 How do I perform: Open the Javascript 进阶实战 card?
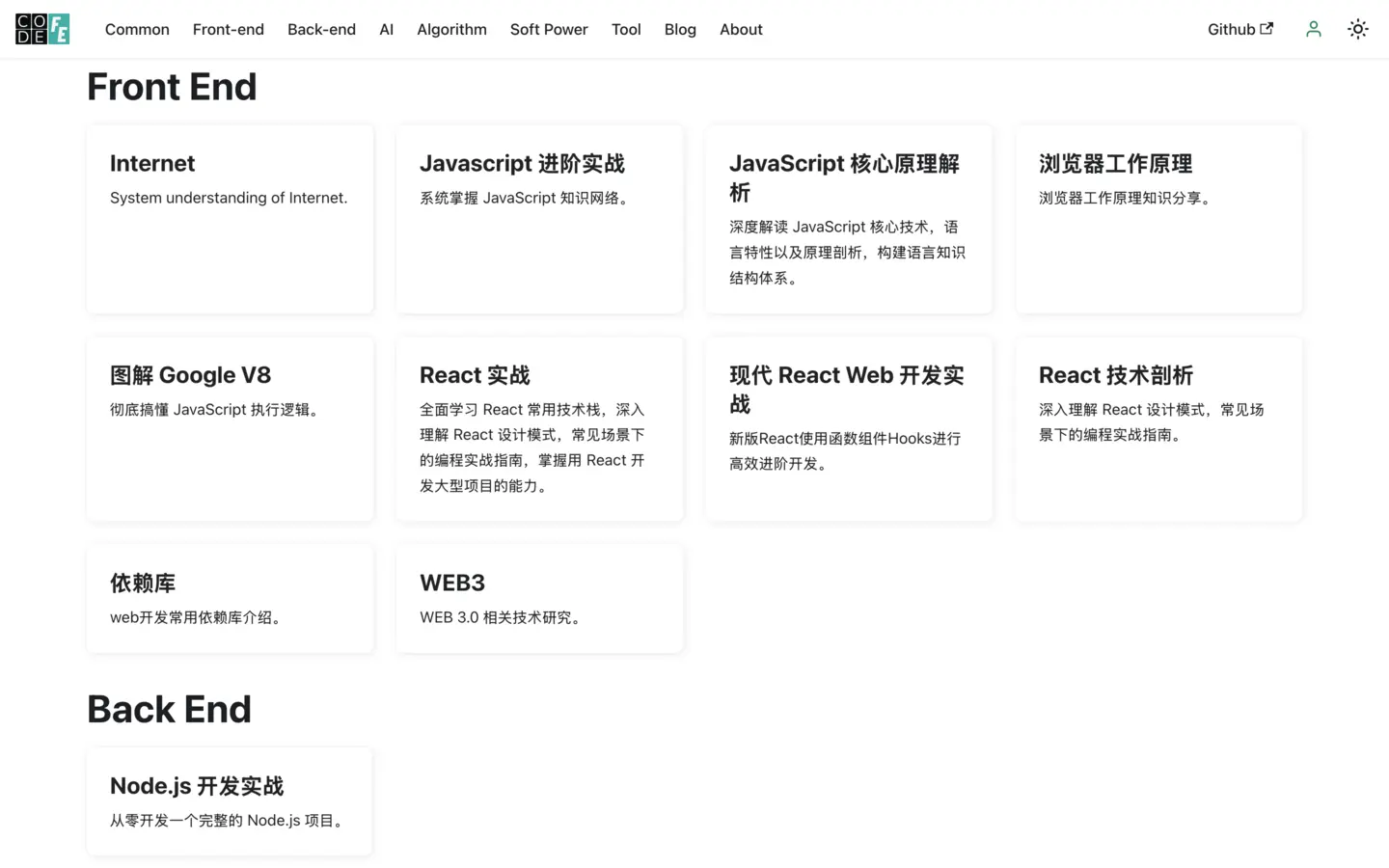pos(539,219)
